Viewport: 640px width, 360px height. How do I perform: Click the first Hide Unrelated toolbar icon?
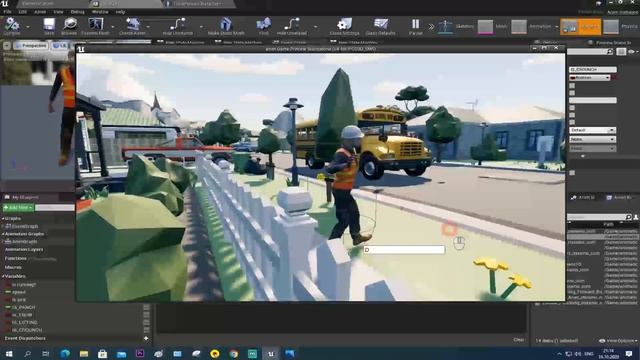point(178,25)
